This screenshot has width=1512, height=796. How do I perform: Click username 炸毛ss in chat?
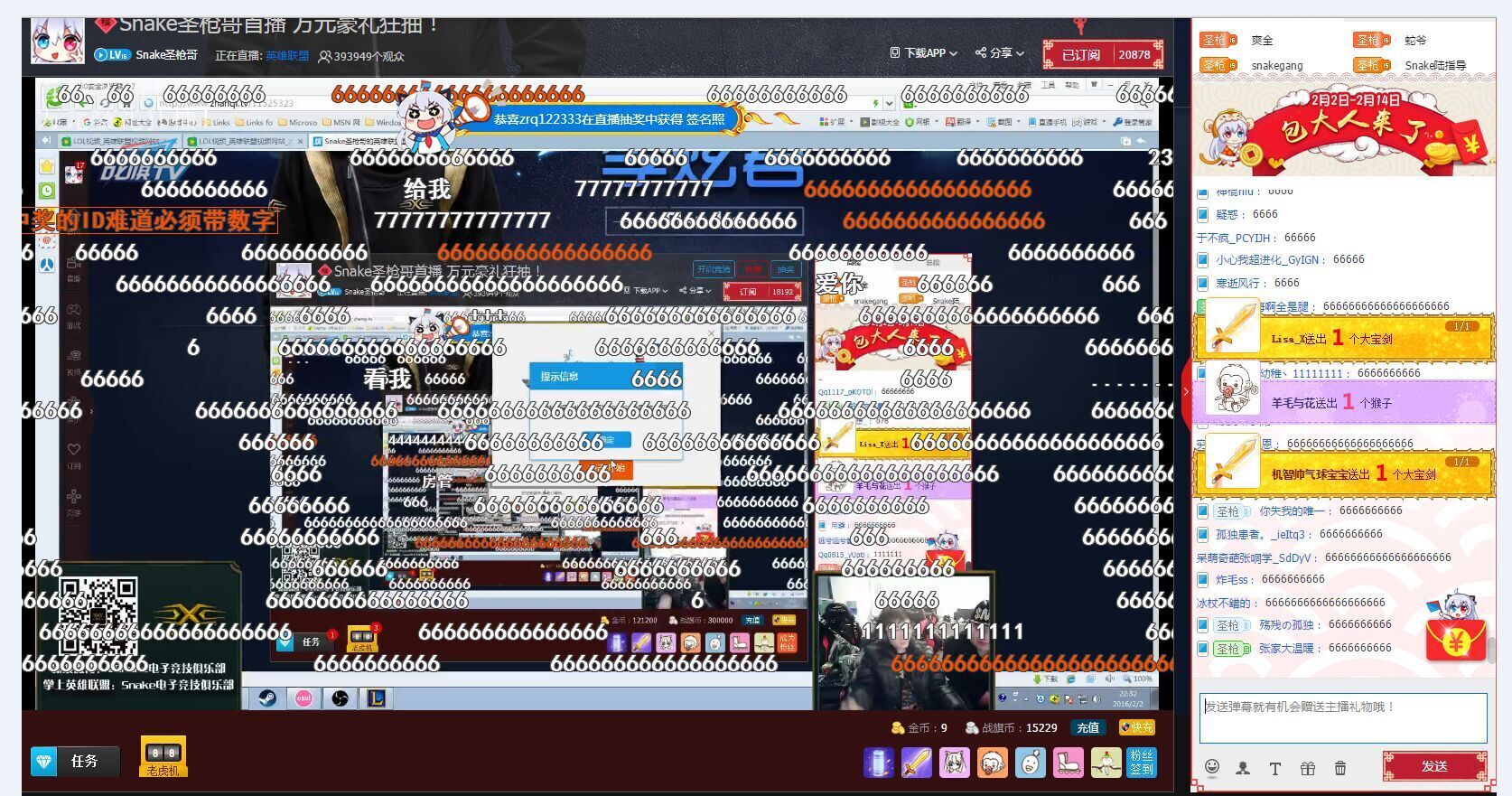pyautogui.click(x=1232, y=580)
